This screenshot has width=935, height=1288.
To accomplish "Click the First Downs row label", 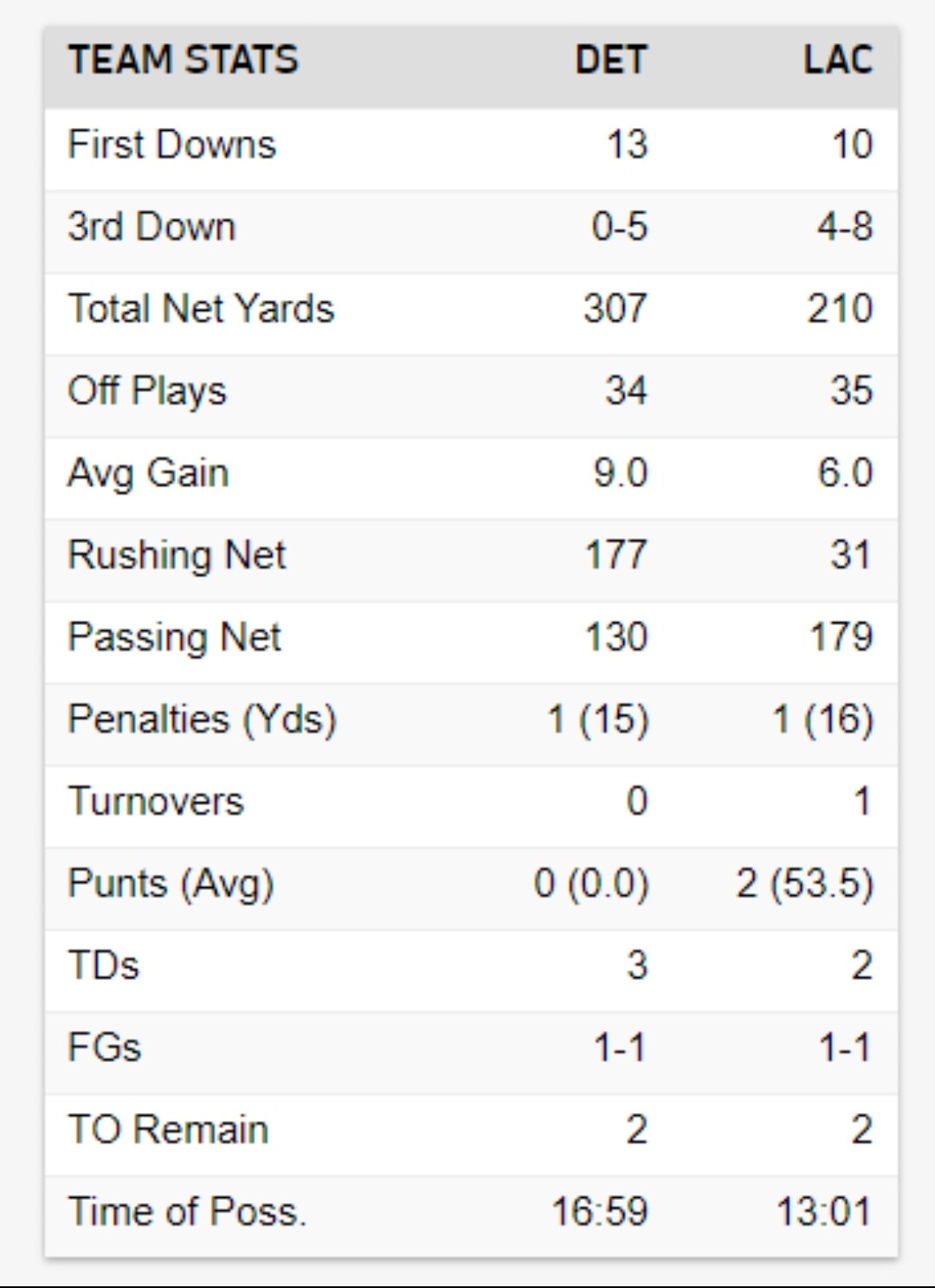I will (x=171, y=145).
